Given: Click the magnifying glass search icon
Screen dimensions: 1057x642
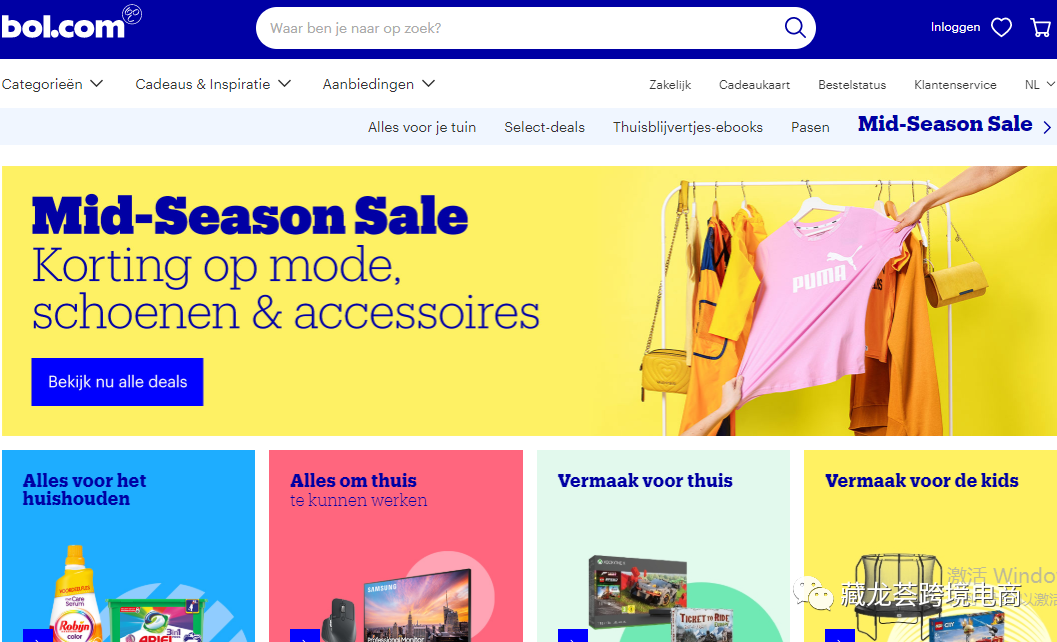Looking at the screenshot, I should coord(795,28).
